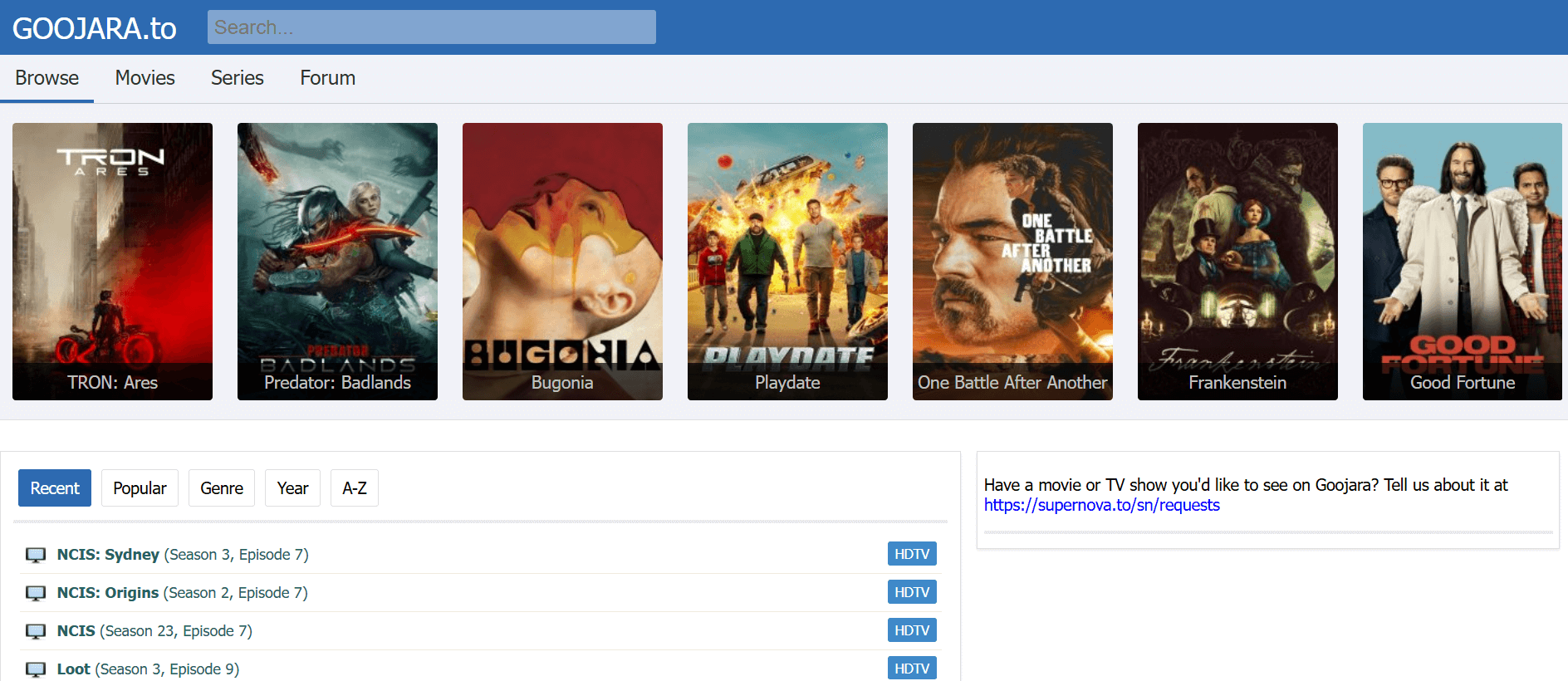Open the Forum tab
The width and height of the screenshot is (1568, 681).
coord(327,78)
